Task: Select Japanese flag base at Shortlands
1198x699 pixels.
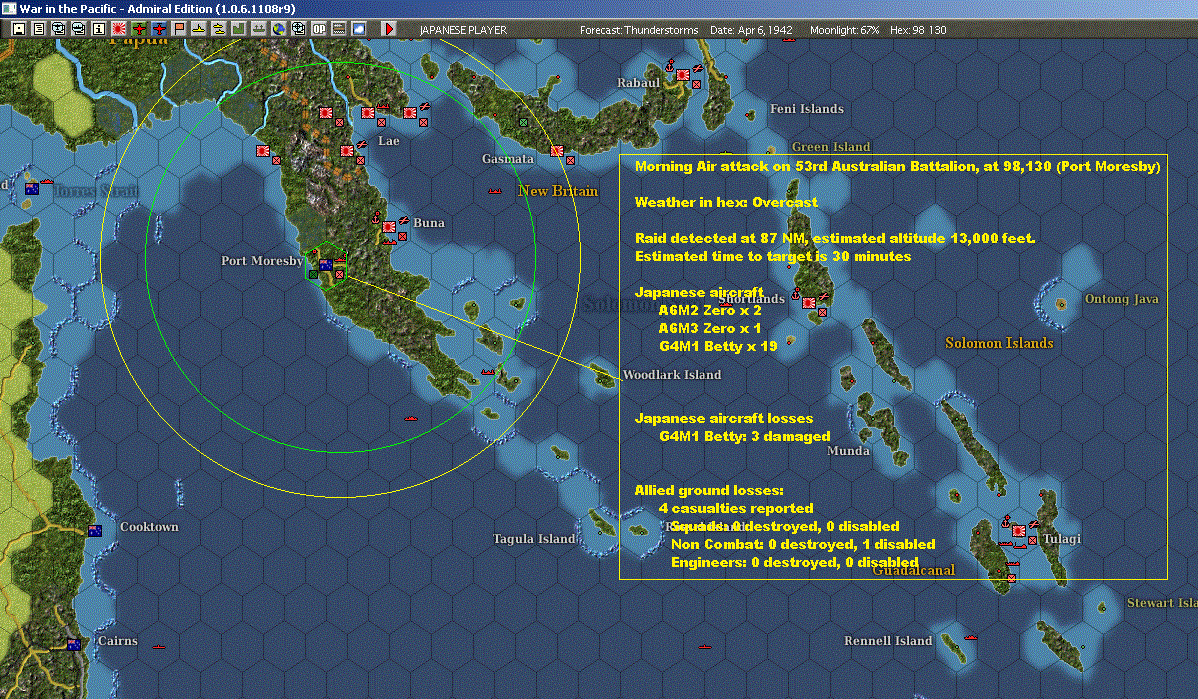Action: (809, 303)
